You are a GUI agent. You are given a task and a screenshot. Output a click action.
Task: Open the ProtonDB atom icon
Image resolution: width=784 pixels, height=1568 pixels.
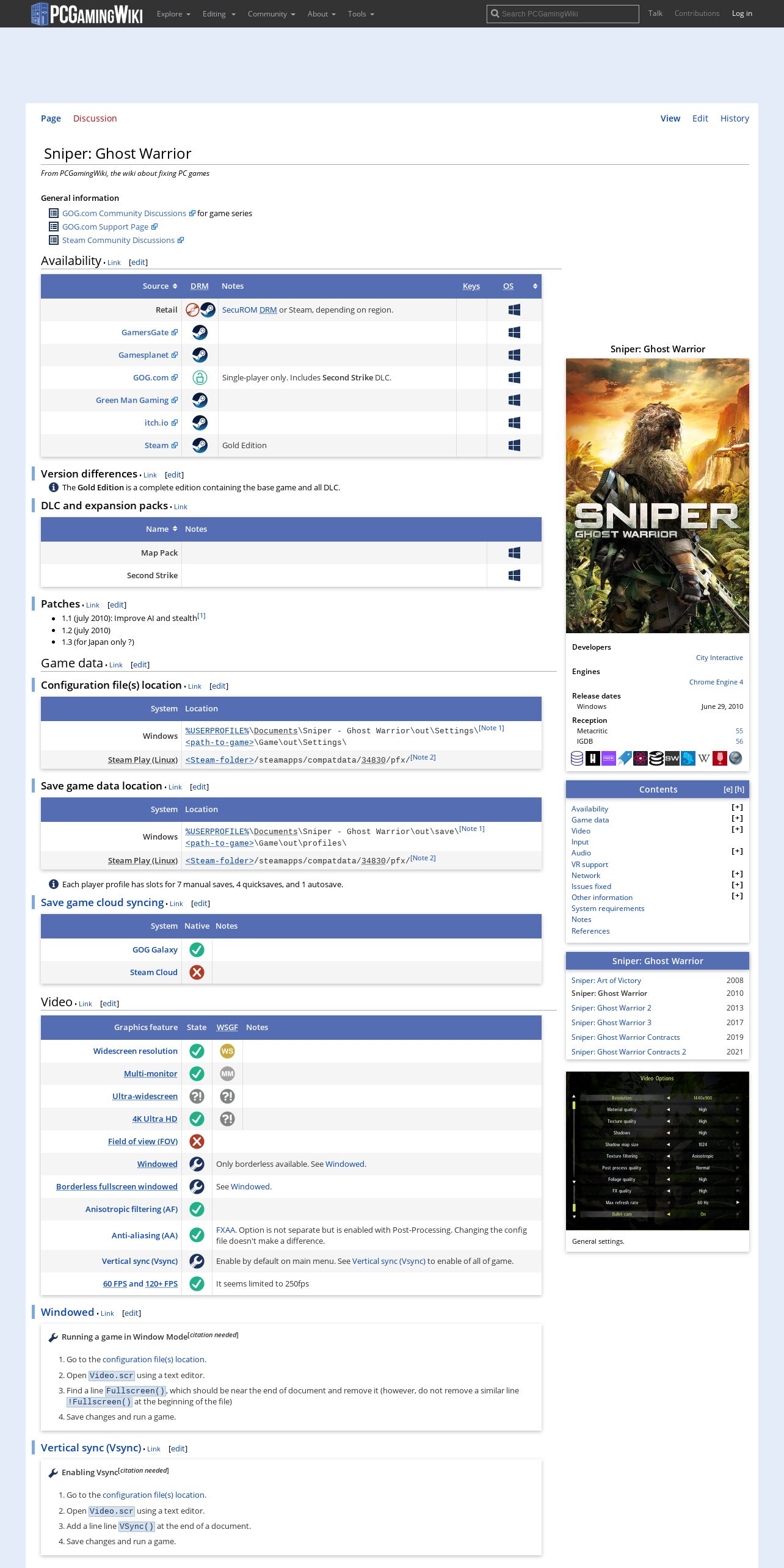point(641,758)
